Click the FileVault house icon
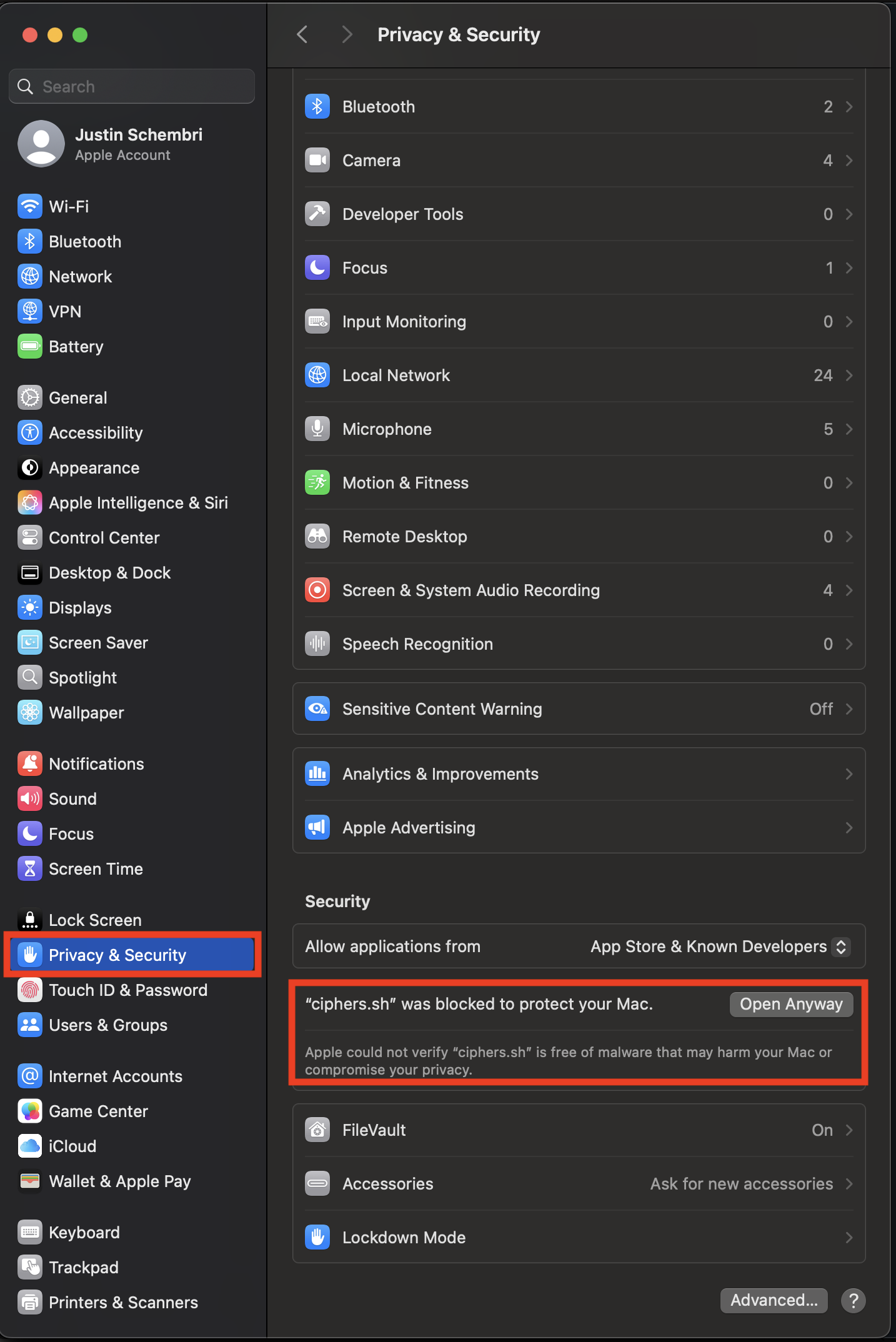This screenshot has width=896, height=1342. [x=317, y=1130]
